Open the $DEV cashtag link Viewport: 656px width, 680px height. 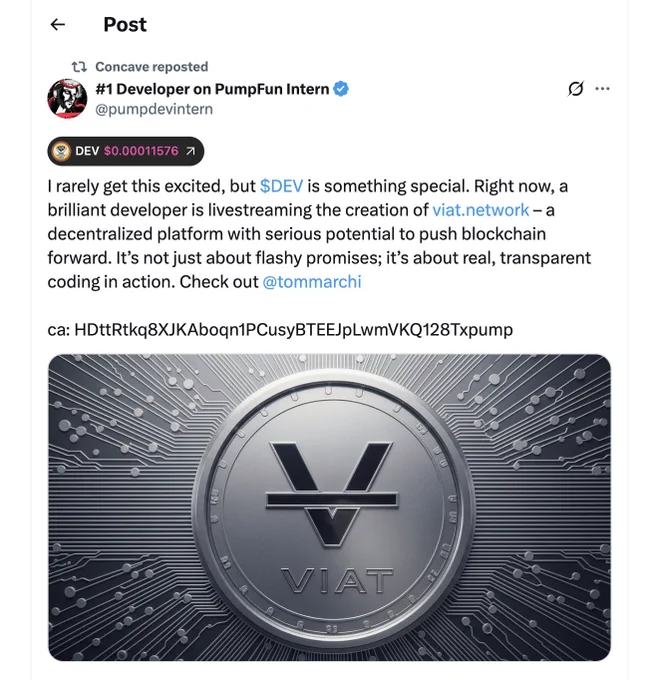pos(281,186)
